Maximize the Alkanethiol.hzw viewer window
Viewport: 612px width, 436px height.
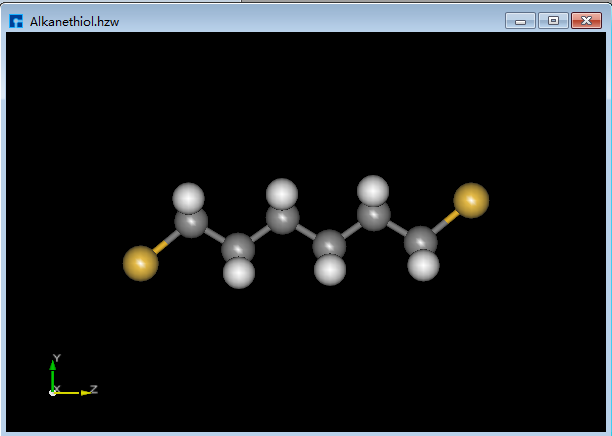click(x=552, y=20)
